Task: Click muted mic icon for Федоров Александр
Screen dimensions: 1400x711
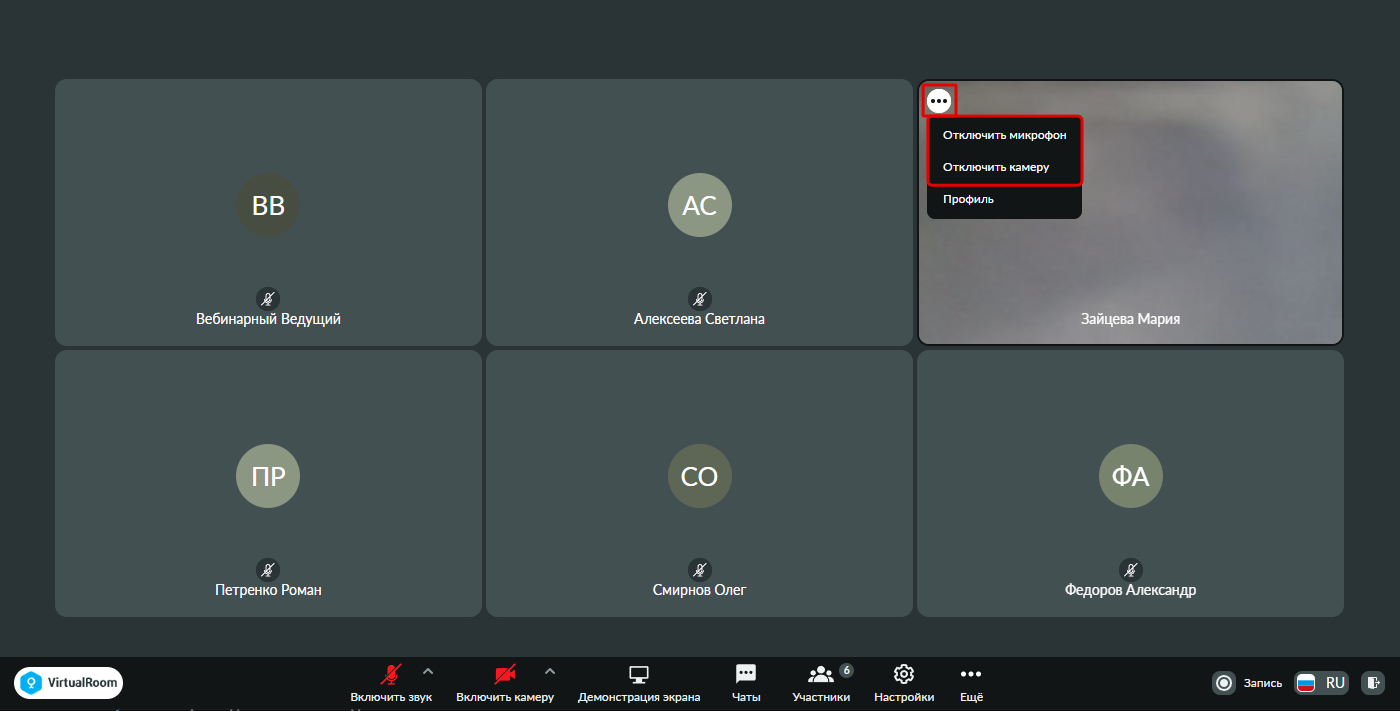Action: [1130, 569]
